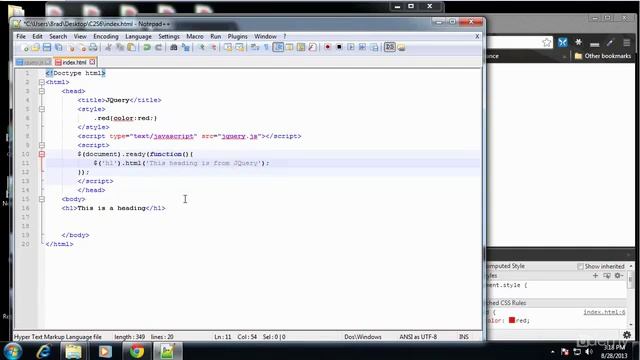Click the Redo arrow icon

pyautogui.click(x=158, y=47)
